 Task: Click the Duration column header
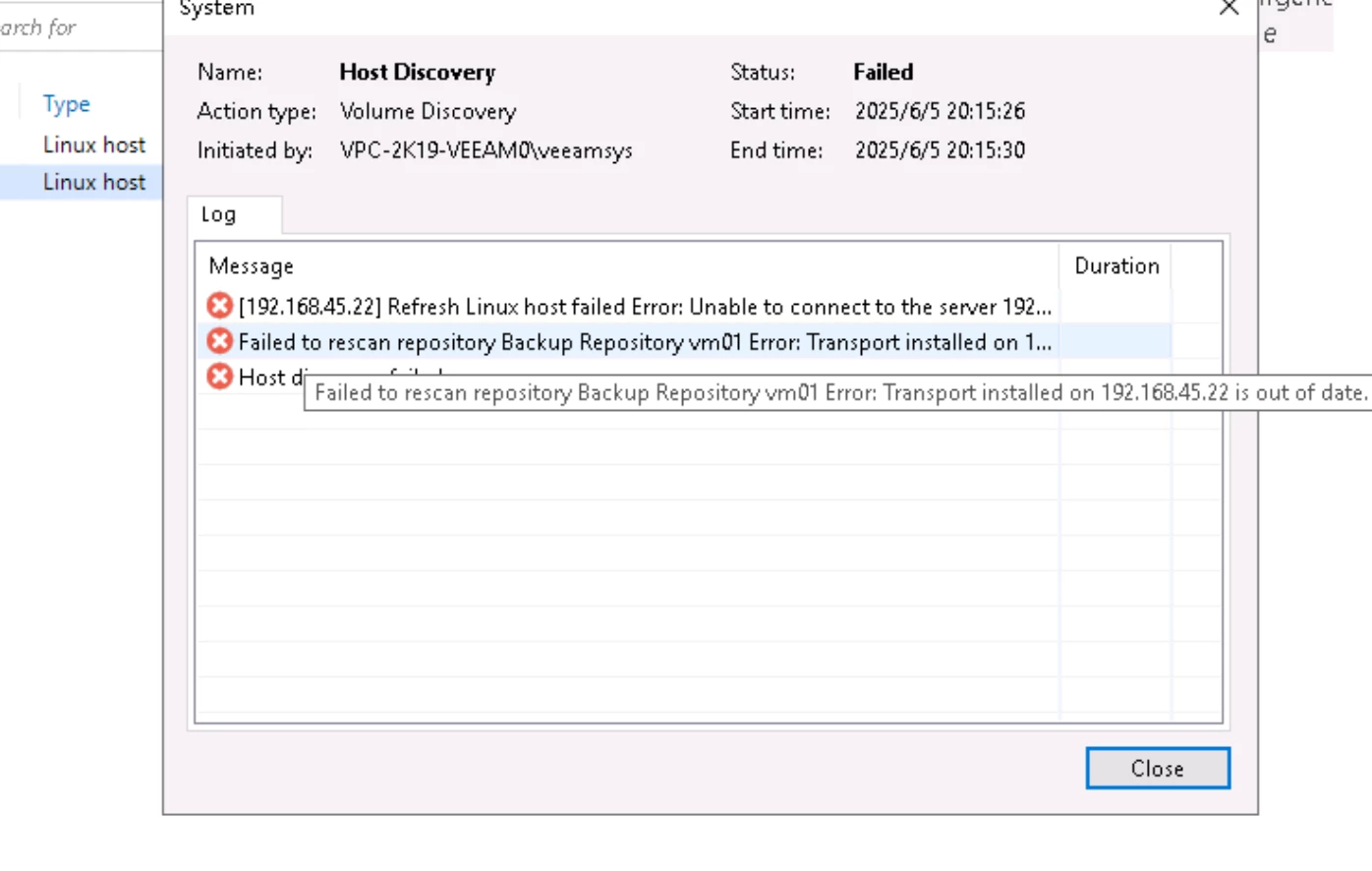click(1115, 265)
